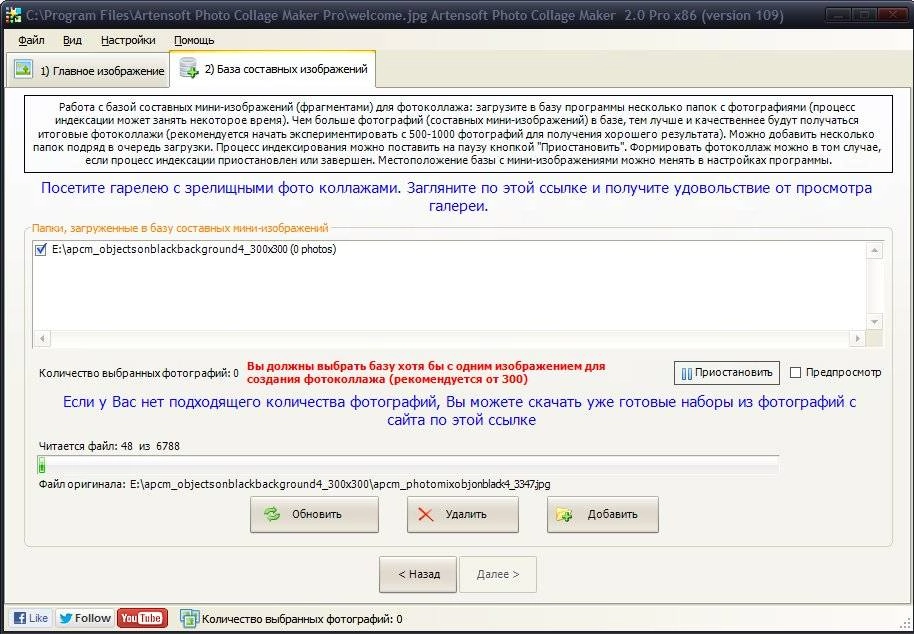Click the main image tab icon
The image size is (914, 634).
click(23, 70)
